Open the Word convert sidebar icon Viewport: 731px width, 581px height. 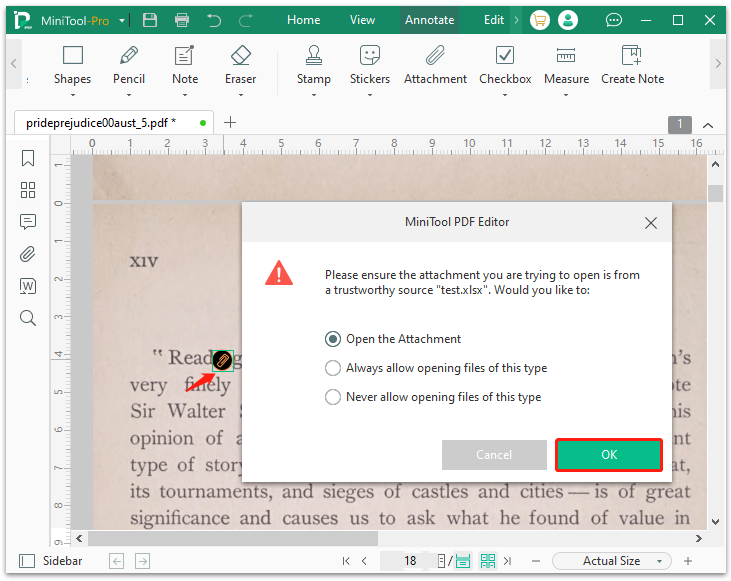[28, 286]
